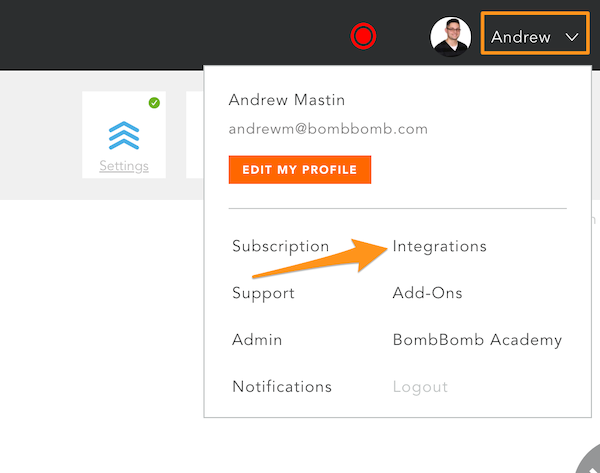Click the blue Settings chevrons icon

[x=124, y=134]
